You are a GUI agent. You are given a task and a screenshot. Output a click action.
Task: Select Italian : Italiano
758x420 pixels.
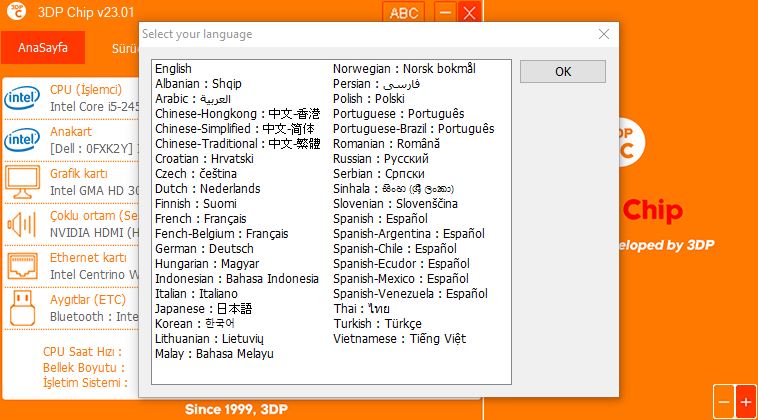[196, 293]
